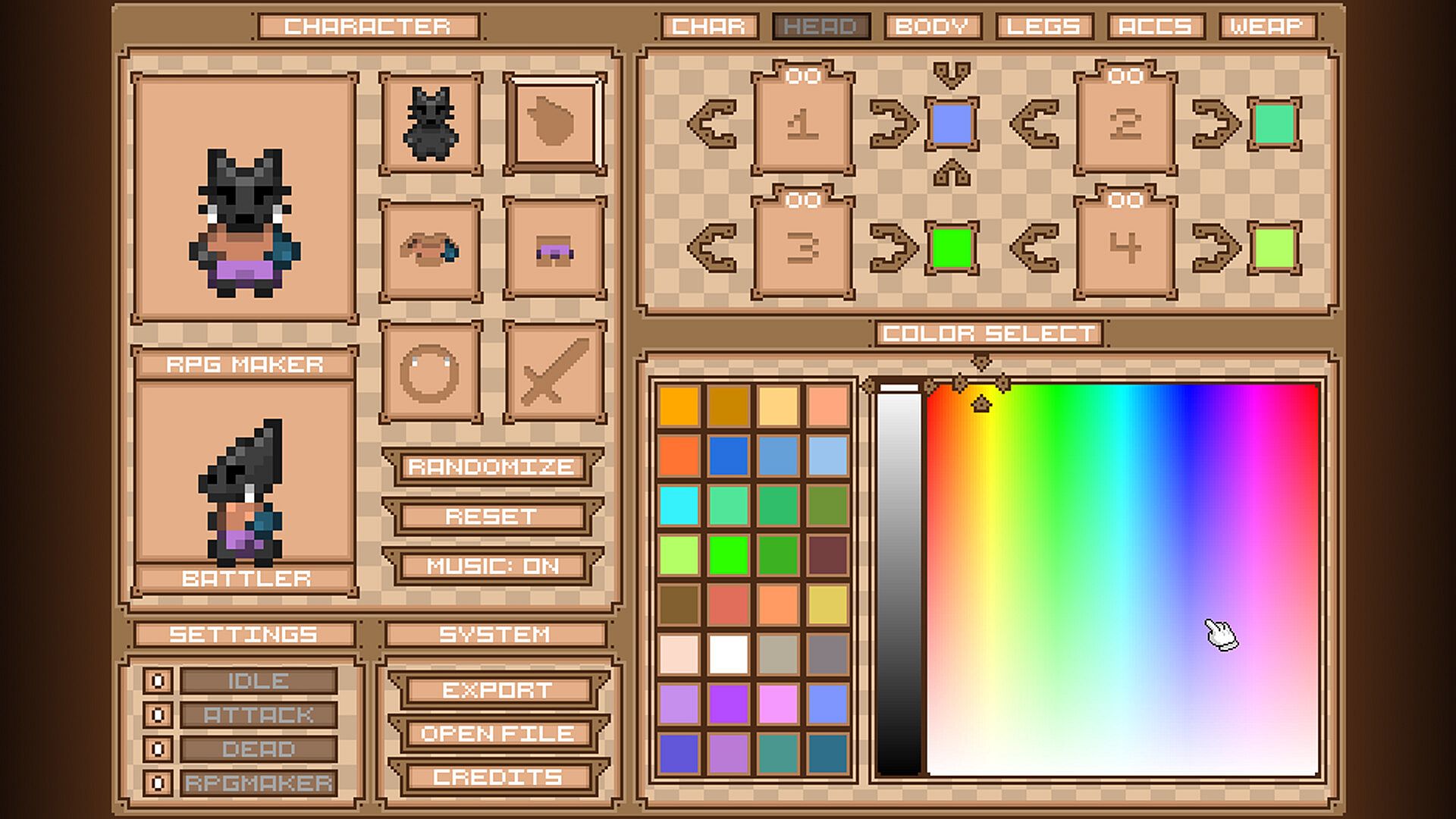This screenshot has height=819, width=1456.
Task: Select the purple shorts legs slot icon
Action: (x=554, y=249)
